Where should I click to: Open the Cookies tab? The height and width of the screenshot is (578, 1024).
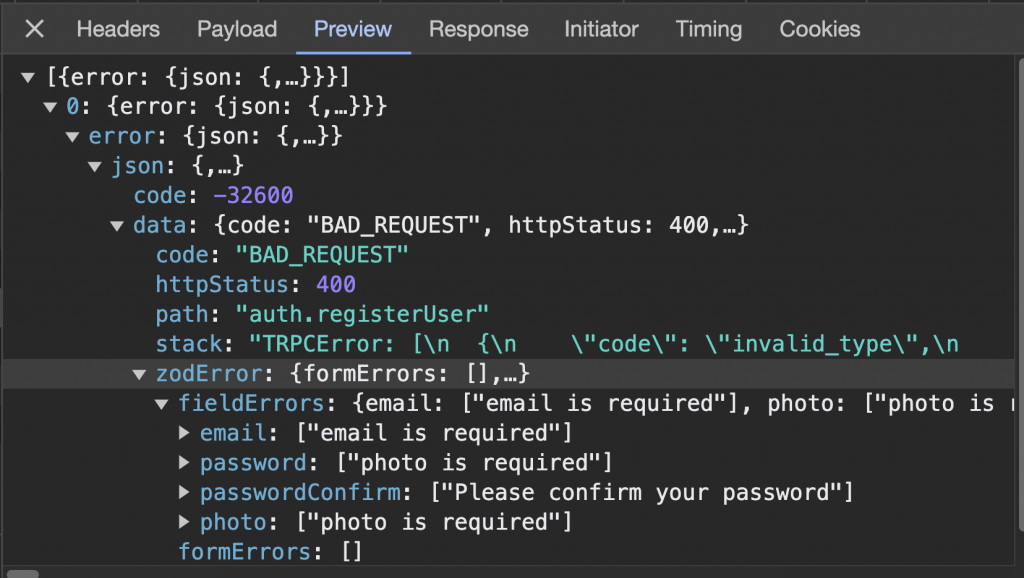tap(820, 29)
